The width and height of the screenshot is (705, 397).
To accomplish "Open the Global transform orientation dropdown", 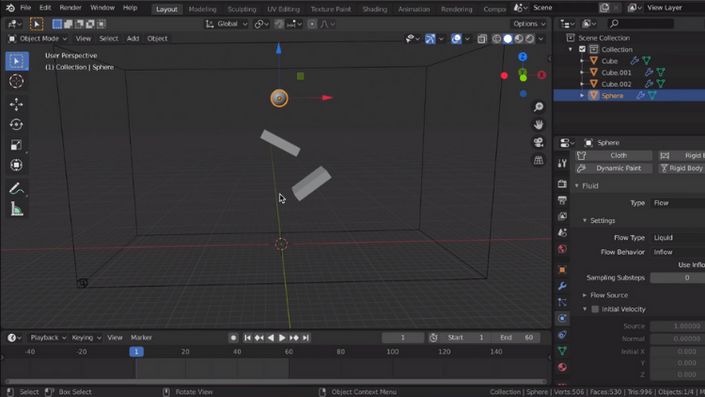I will pos(226,24).
